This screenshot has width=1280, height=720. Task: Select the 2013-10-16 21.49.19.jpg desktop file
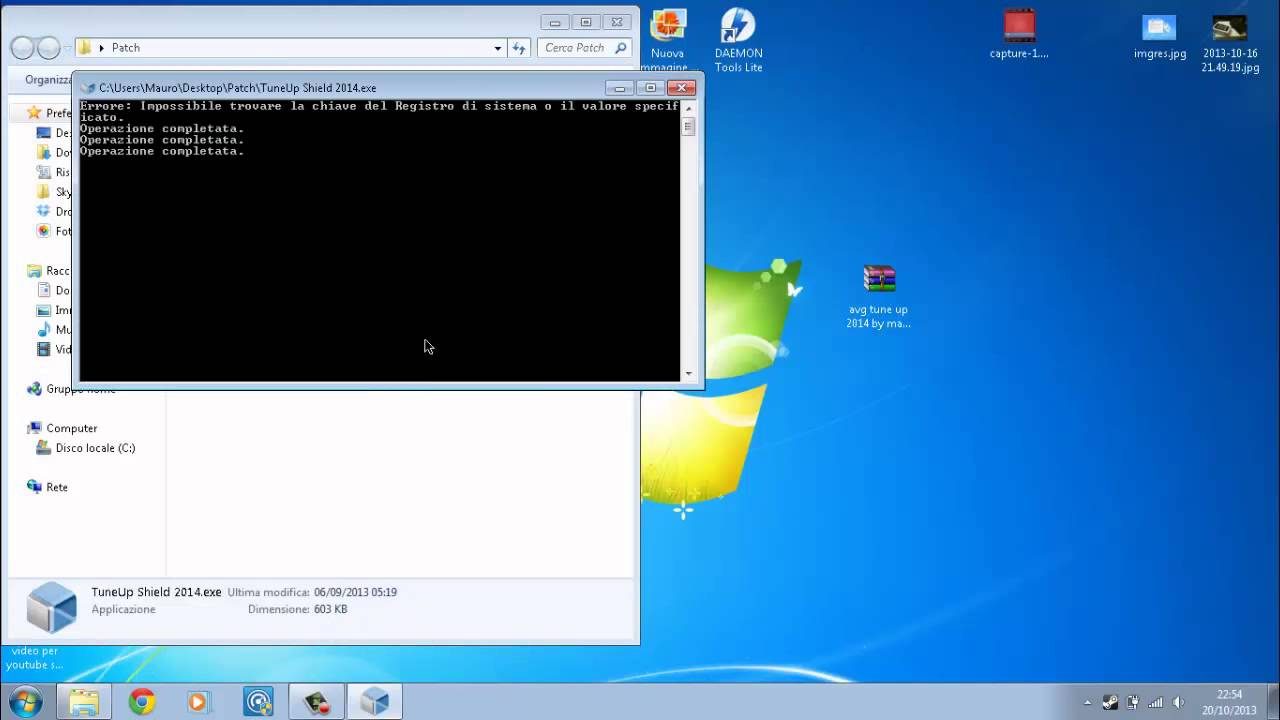1230,43
